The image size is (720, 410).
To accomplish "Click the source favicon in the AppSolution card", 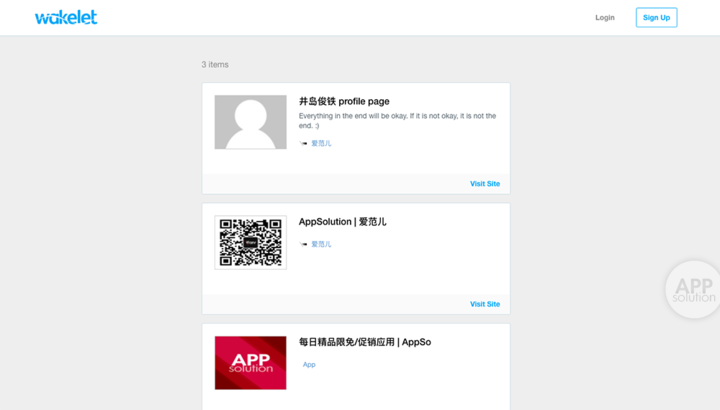I will [303, 244].
